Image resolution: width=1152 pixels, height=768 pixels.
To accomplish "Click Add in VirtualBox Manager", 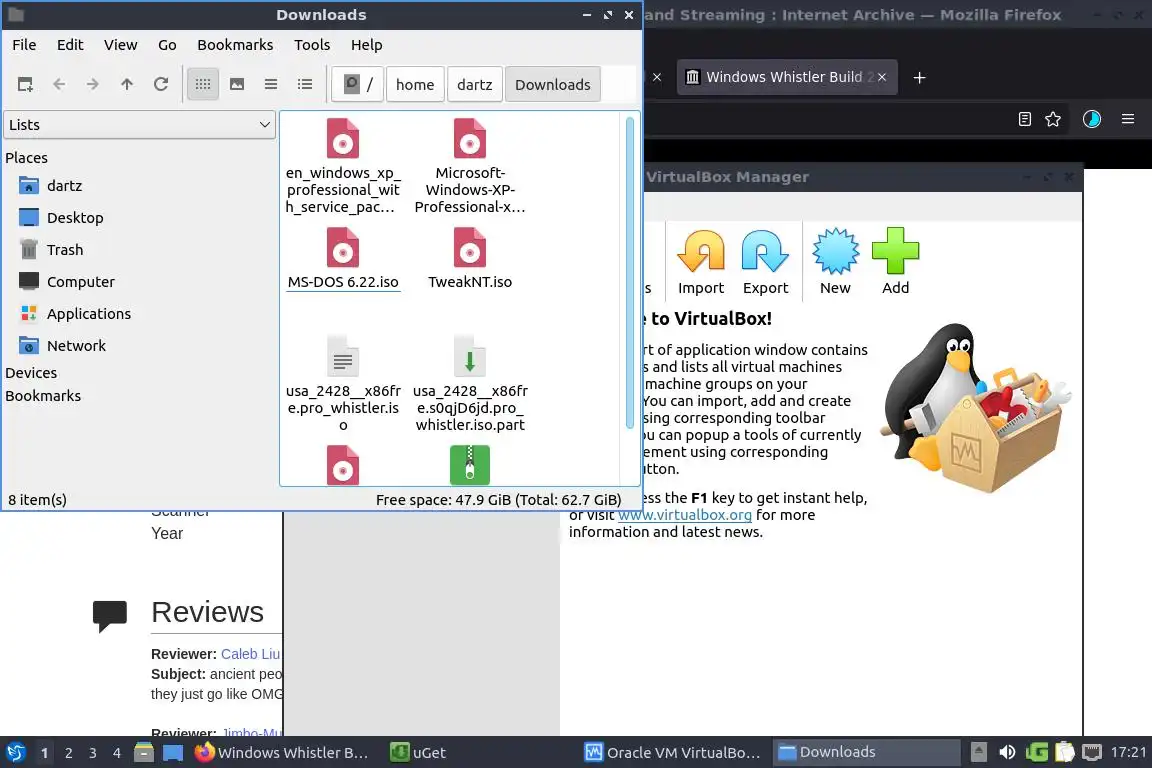I will point(896,262).
